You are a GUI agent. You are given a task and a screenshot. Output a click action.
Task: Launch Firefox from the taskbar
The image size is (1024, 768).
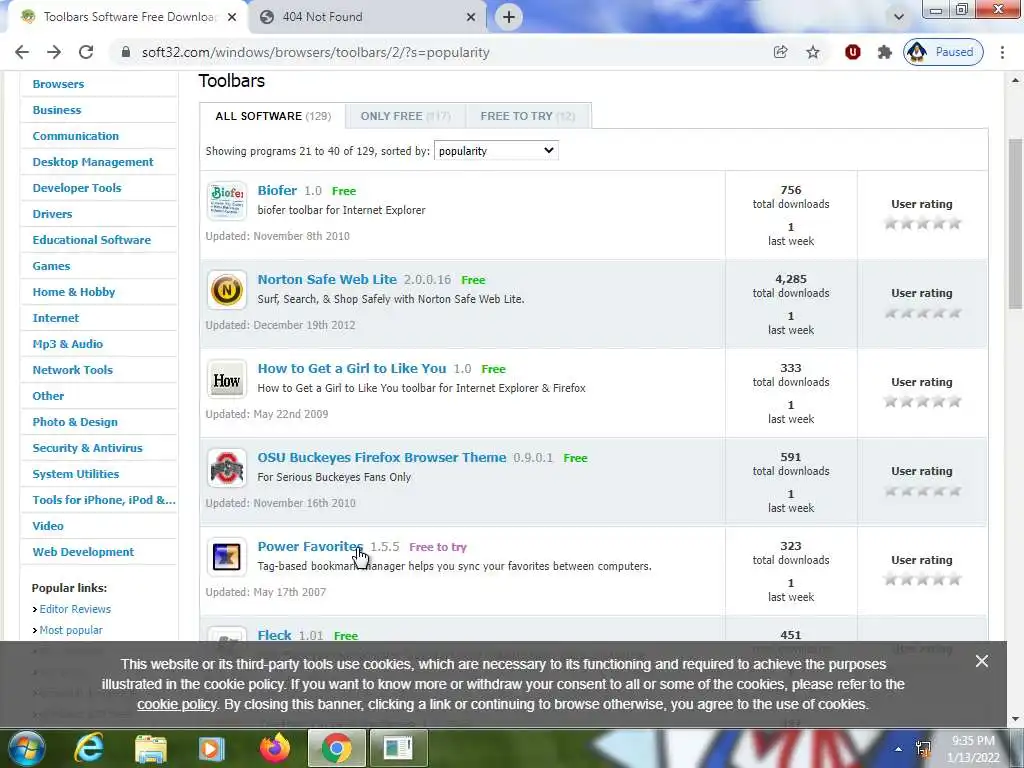click(x=274, y=748)
